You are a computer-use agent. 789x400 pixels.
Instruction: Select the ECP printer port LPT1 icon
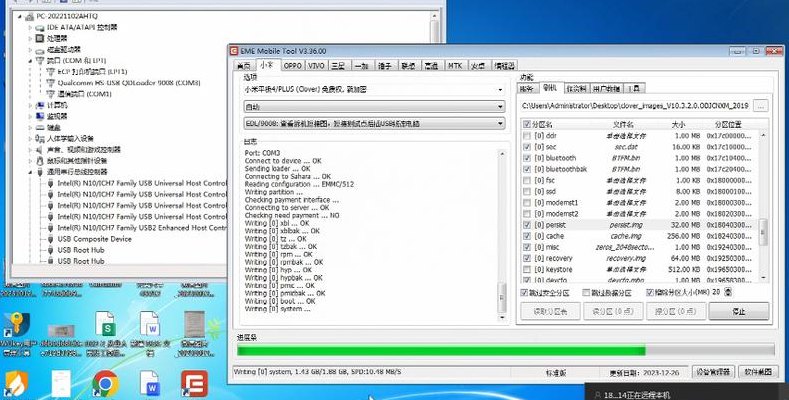pos(50,71)
